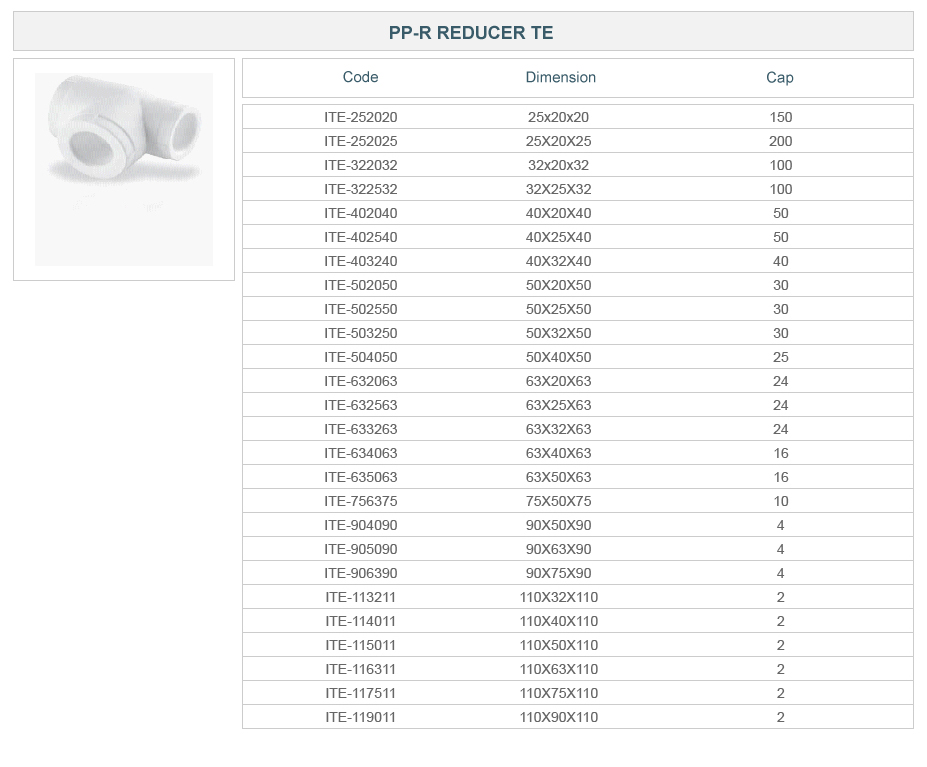This screenshot has width=927, height=767.
Task: Click the Cap column header
Action: (779, 77)
